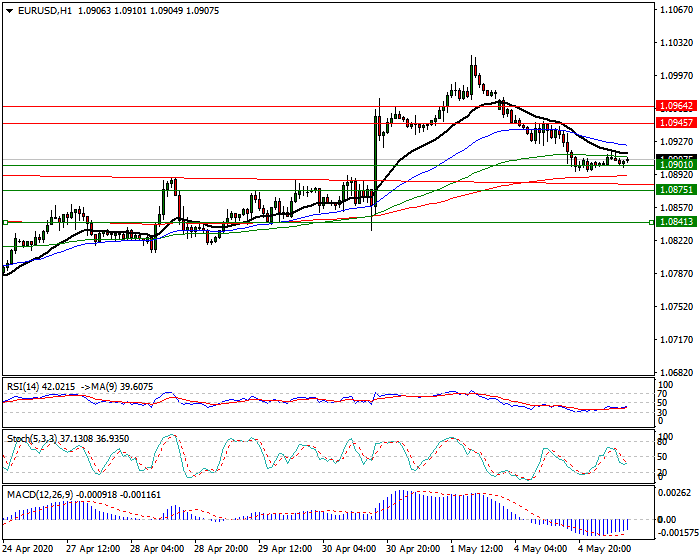The height and width of the screenshot is (560, 700).
Task: Click the 1.09270 price axis value
Action: pyautogui.click(x=676, y=142)
